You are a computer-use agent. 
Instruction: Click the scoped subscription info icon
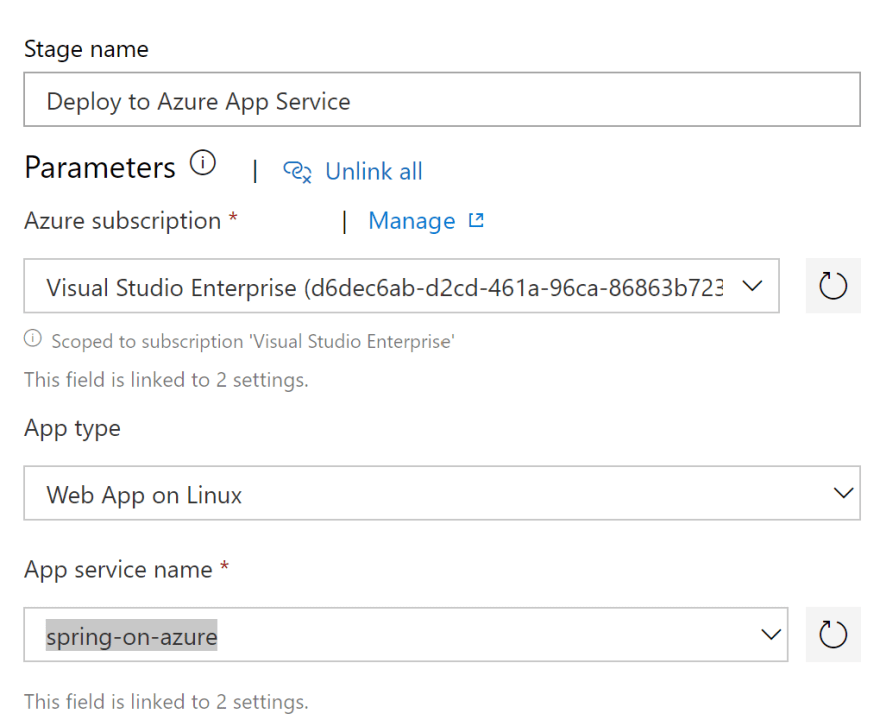(33, 338)
